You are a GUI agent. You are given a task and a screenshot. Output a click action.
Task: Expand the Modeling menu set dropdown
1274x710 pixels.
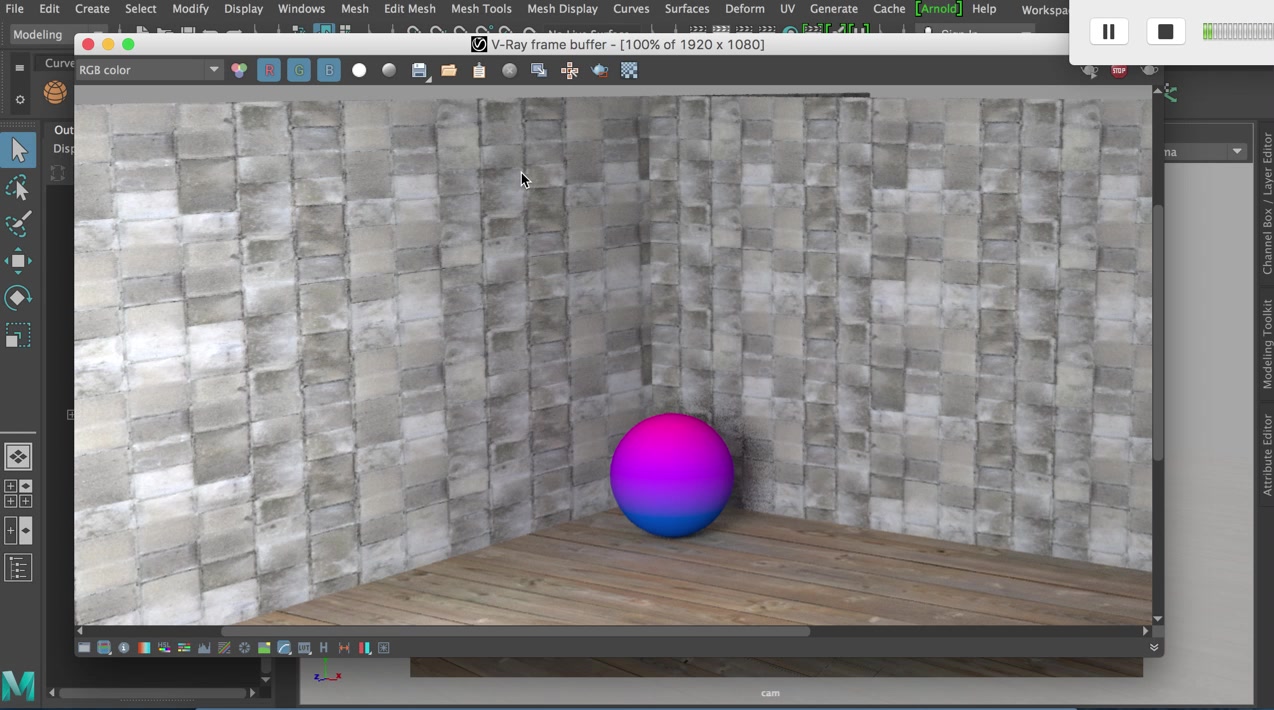(50, 34)
